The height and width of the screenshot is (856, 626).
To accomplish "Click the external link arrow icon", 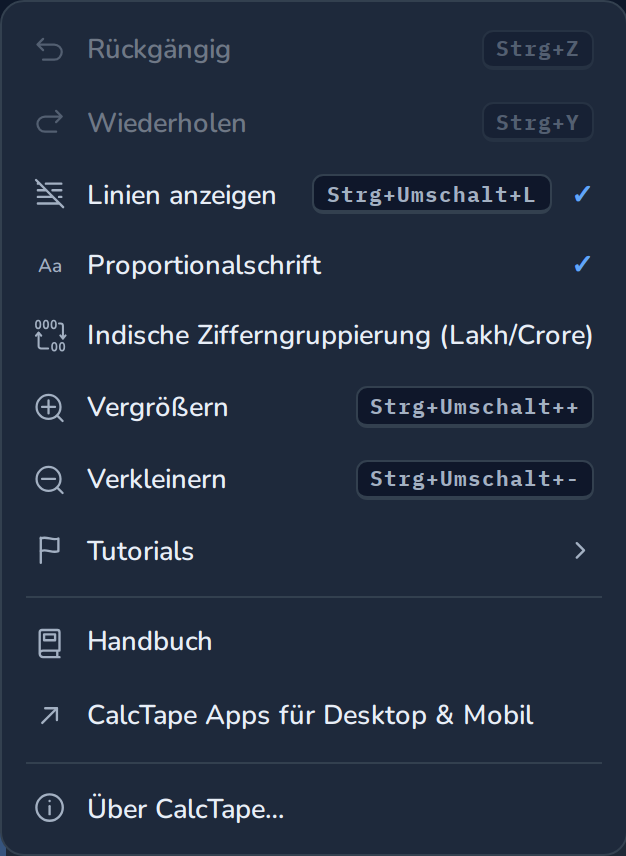I will tap(50, 716).
